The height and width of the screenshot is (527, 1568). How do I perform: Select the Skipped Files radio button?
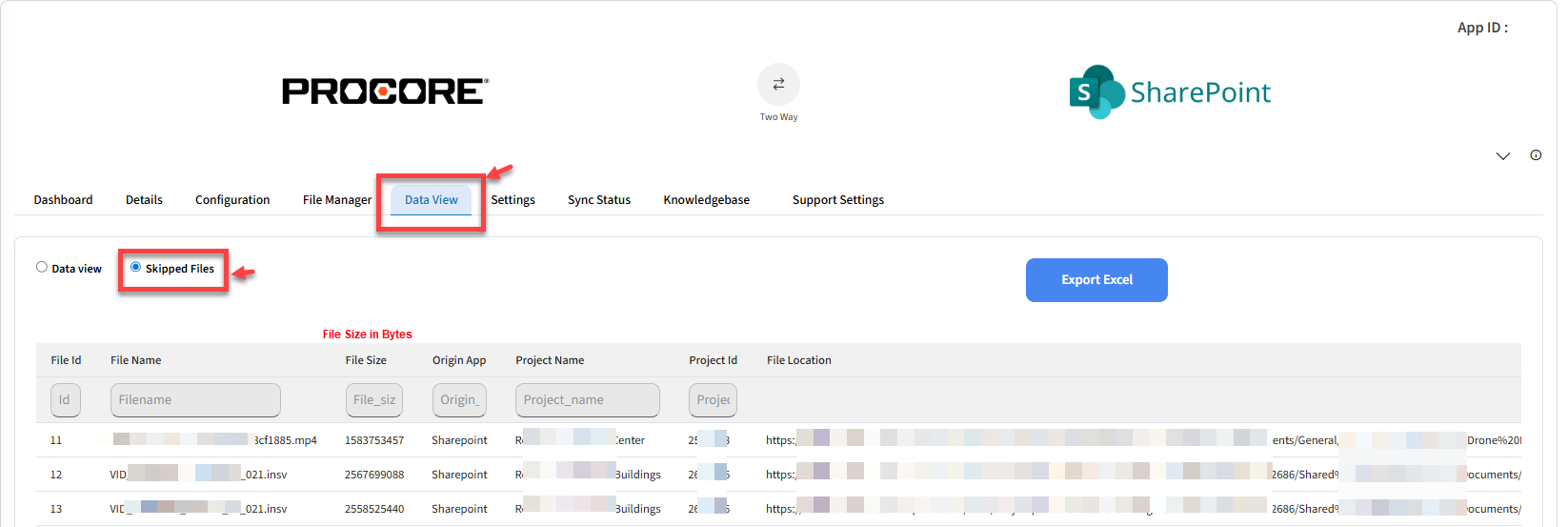tap(136, 267)
